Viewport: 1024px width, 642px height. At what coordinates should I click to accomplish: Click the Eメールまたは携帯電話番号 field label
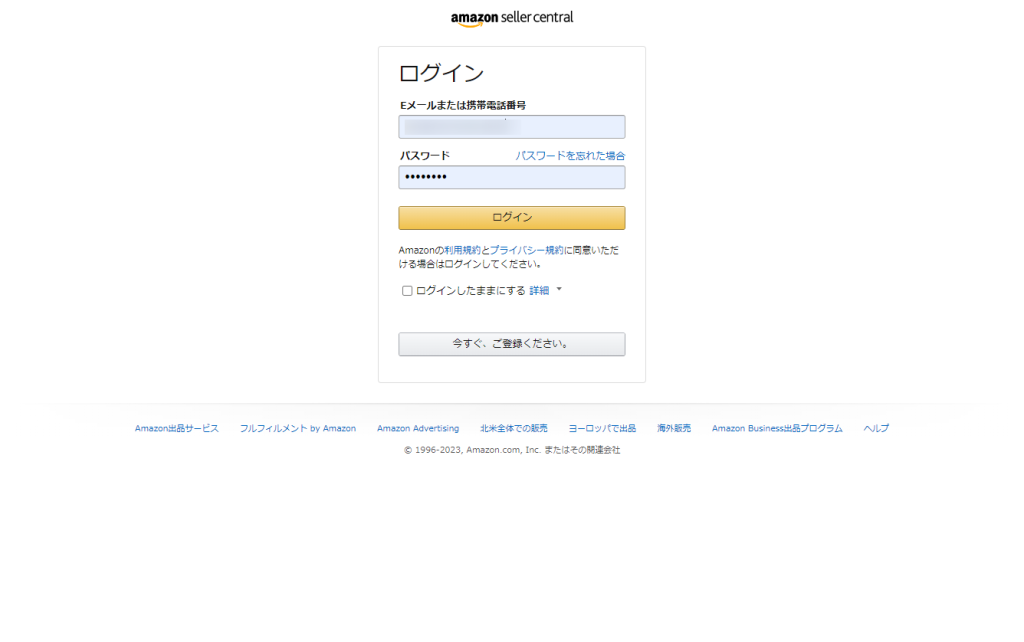[x=463, y=105]
